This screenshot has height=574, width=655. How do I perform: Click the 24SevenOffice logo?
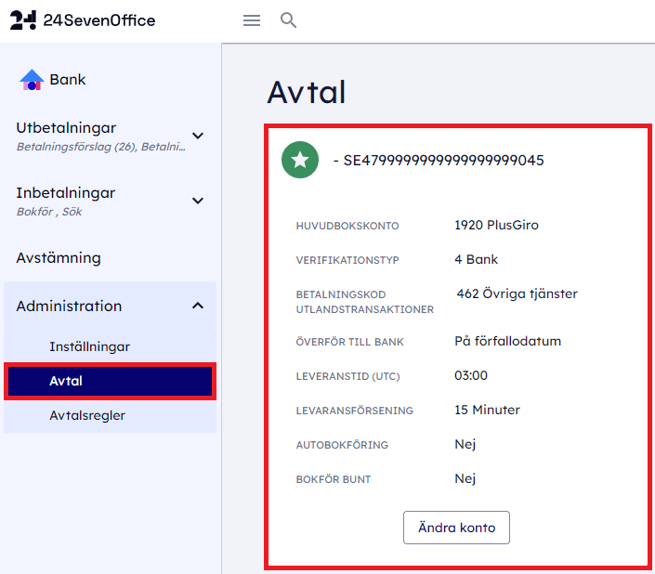tap(83, 20)
